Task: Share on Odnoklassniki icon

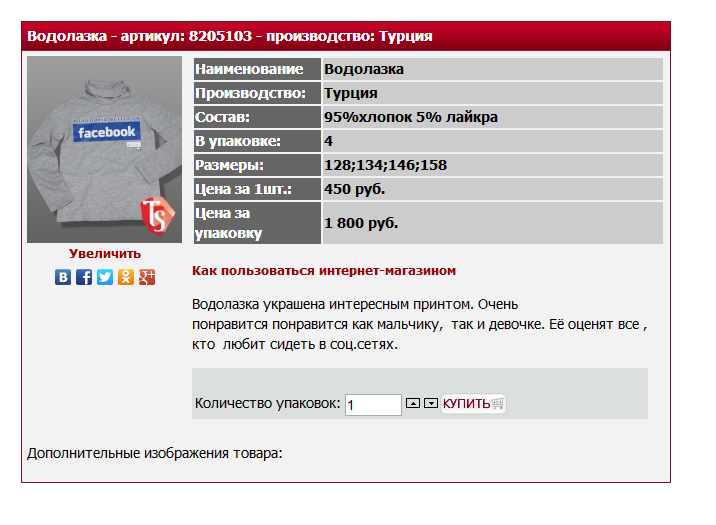Action: pos(126,277)
